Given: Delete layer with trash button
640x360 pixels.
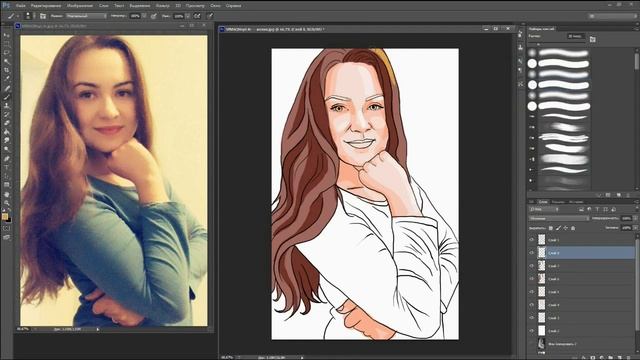Looking at the screenshot, I should pos(629,358).
